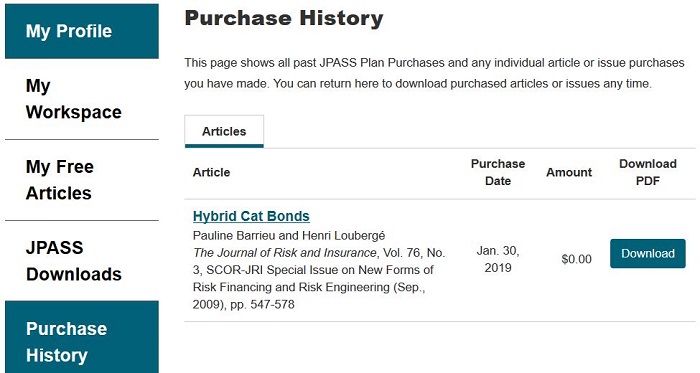Select JPASS Downloads in the sidebar

tap(82, 261)
